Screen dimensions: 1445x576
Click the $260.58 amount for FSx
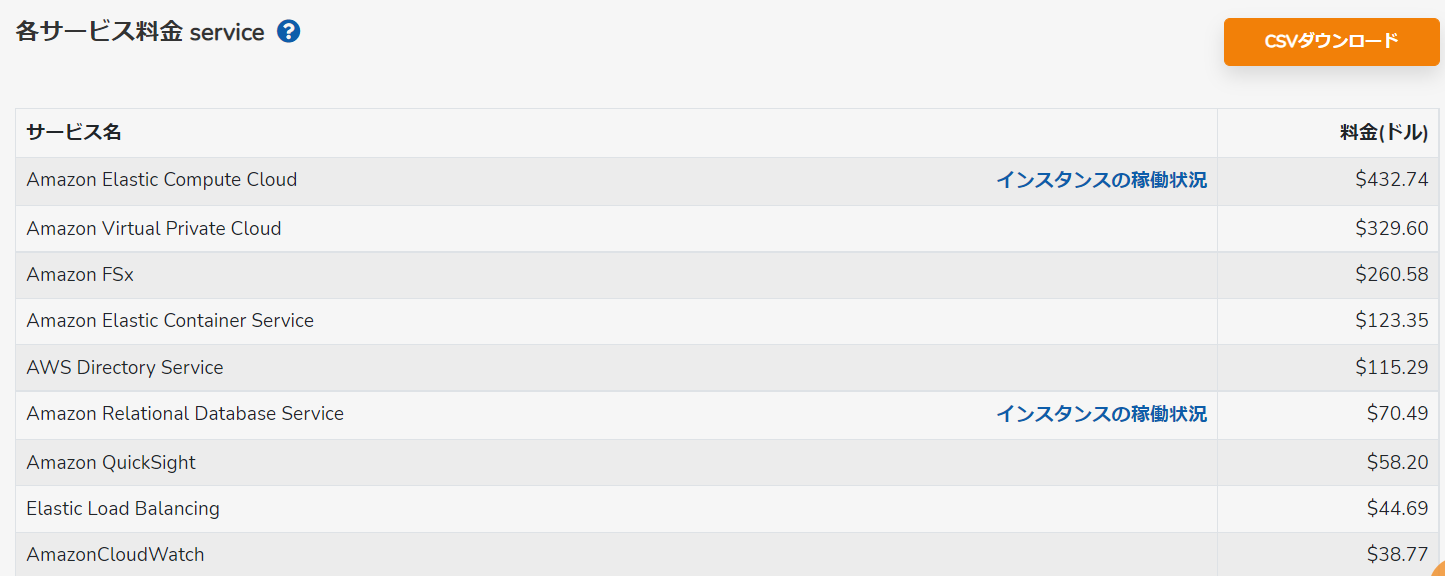click(1392, 274)
